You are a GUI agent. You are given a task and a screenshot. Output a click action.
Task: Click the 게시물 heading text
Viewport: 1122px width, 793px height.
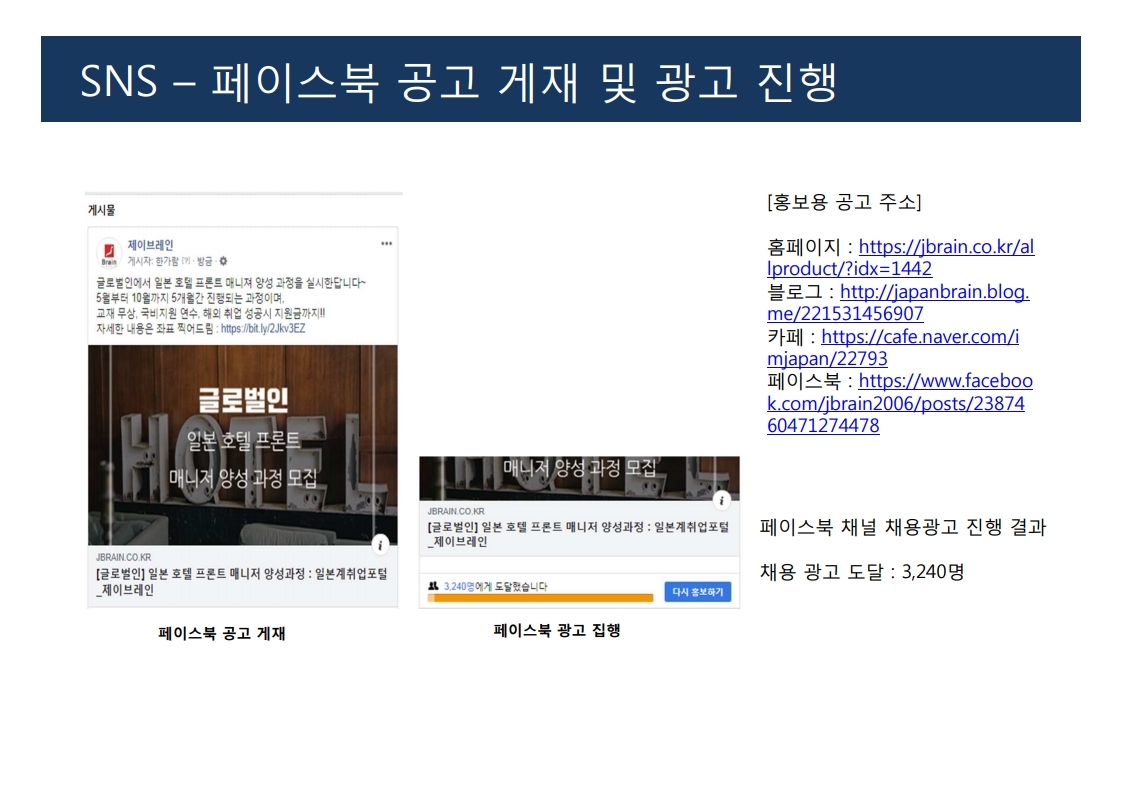tap(102, 210)
